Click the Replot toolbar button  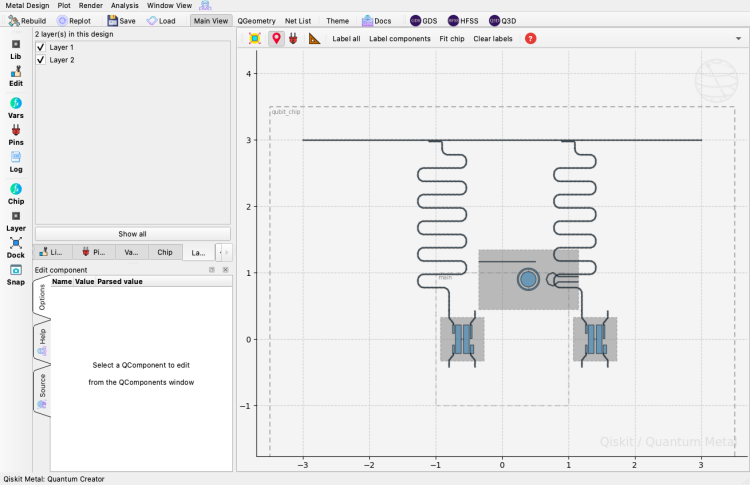(74, 21)
